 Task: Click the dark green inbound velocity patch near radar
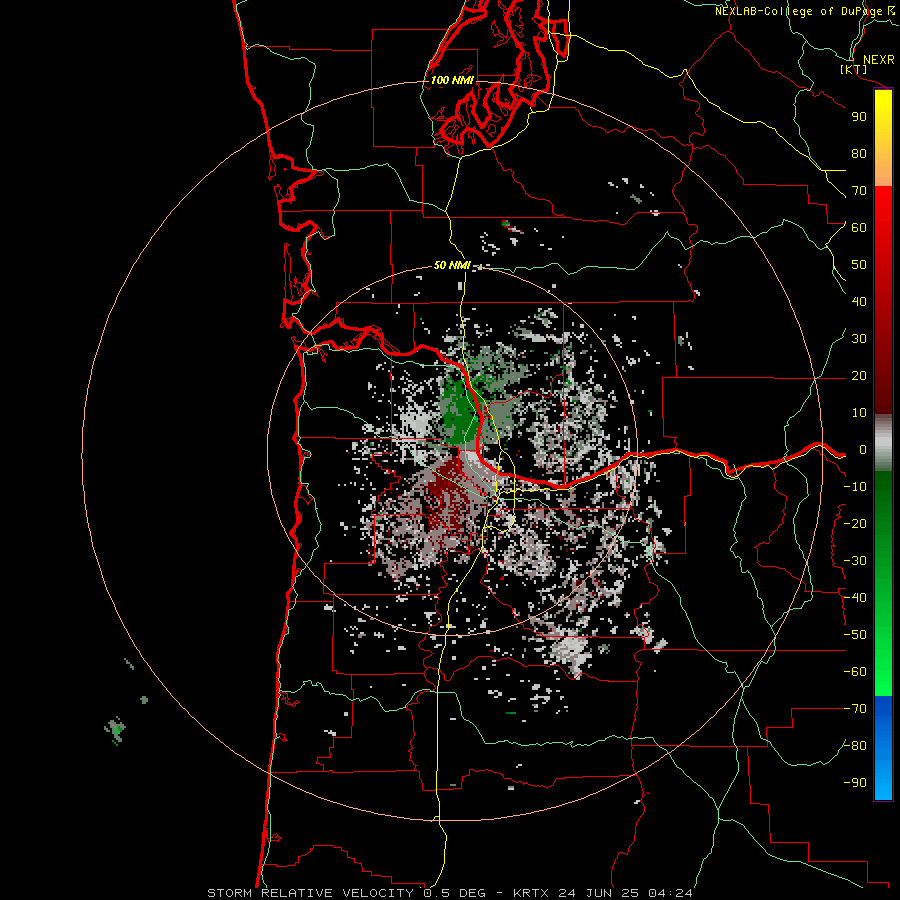pos(459,414)
